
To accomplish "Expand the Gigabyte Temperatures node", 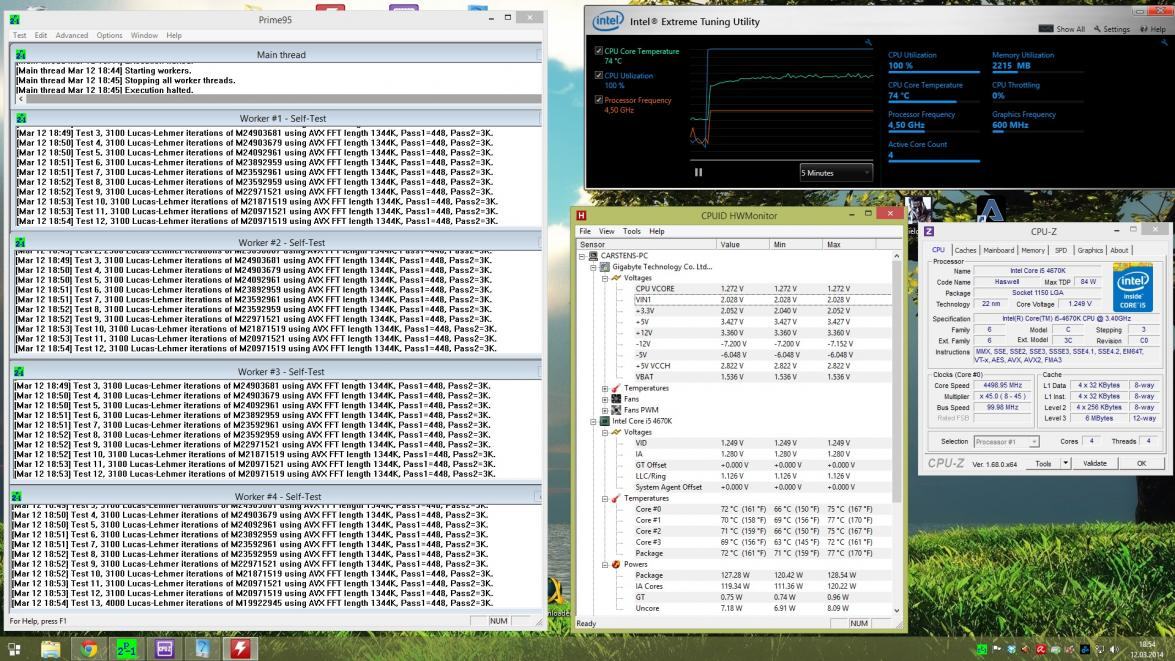I will pyautogui.click(x=605, y=388).
